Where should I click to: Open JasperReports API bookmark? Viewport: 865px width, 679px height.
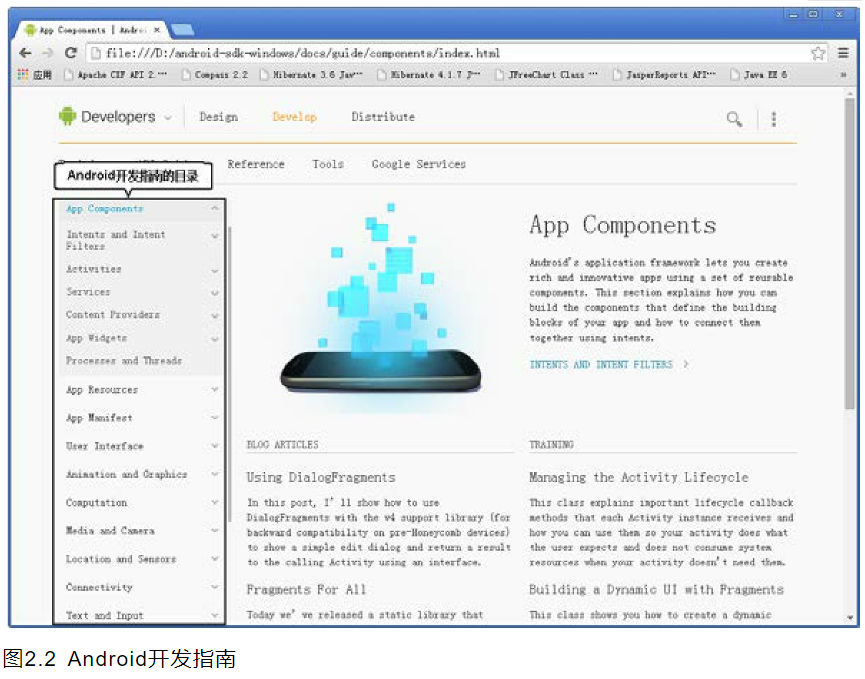(x=664, y=74)
